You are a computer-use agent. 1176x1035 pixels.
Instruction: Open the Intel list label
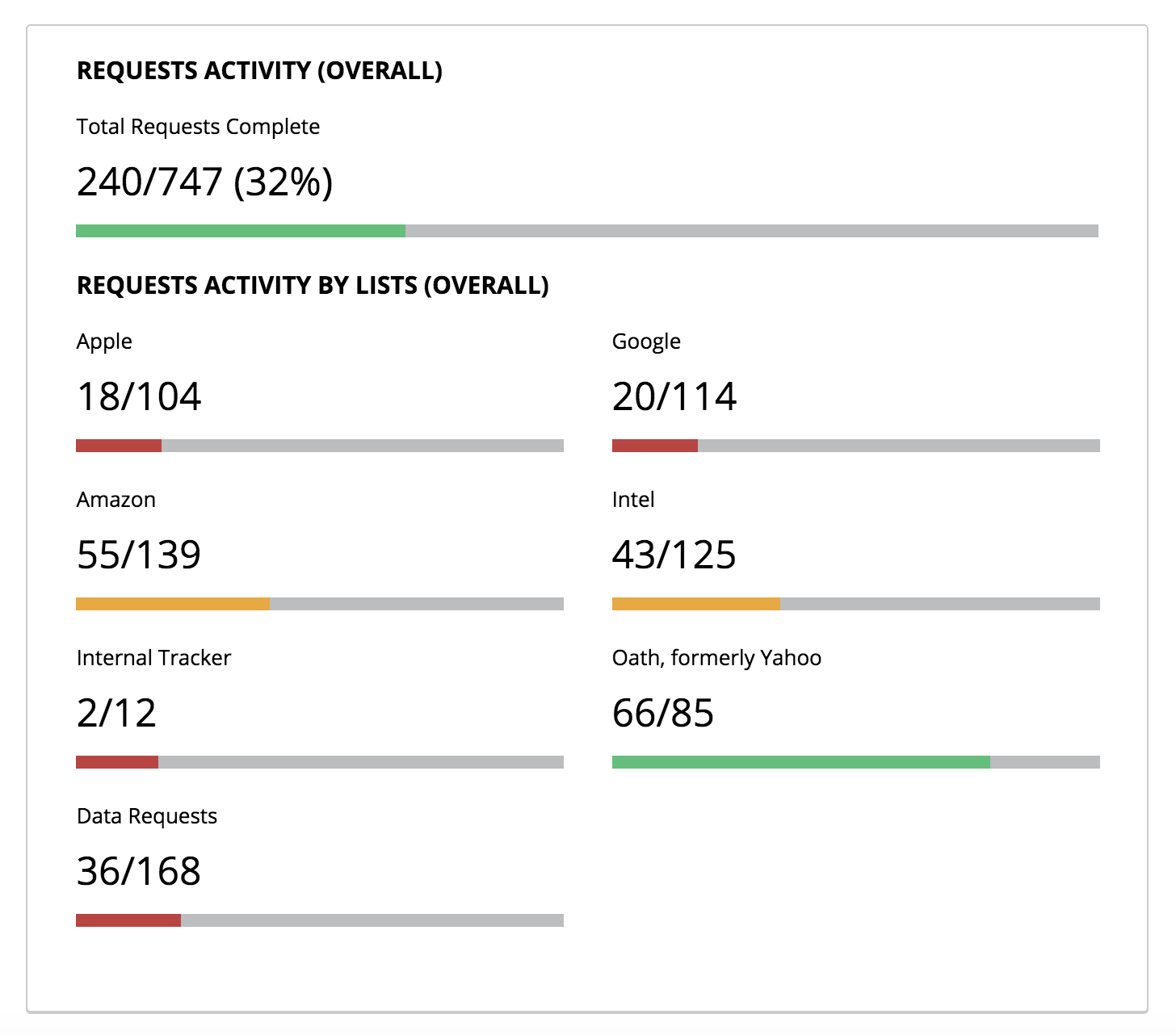[633, 500]
